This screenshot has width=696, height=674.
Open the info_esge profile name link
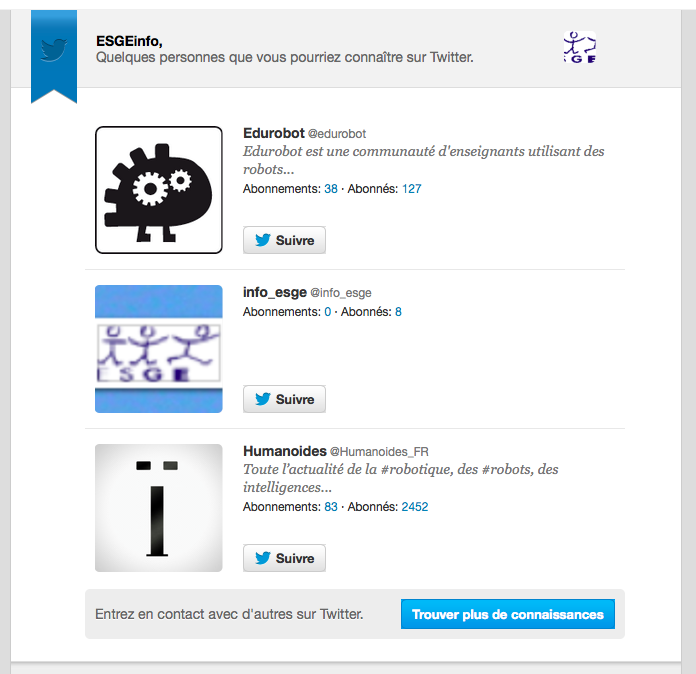[275, 292]
